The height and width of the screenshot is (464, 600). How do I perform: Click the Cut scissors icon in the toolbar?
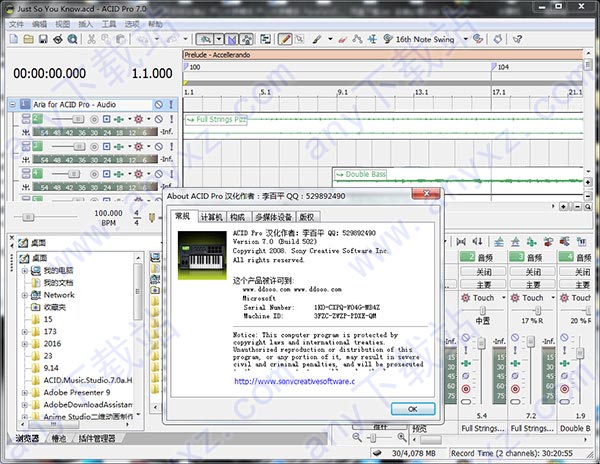coord(91,39)
